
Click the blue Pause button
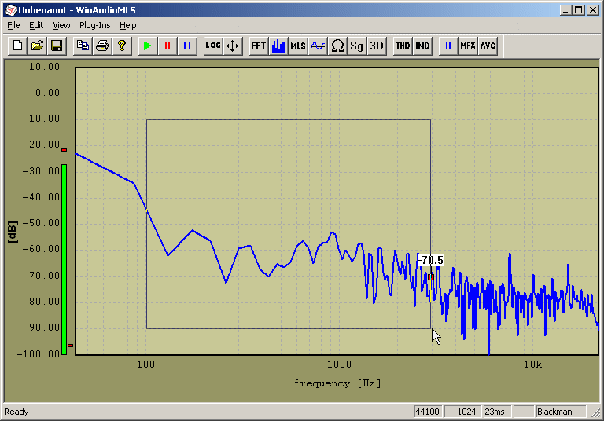(x=186, y=46)
